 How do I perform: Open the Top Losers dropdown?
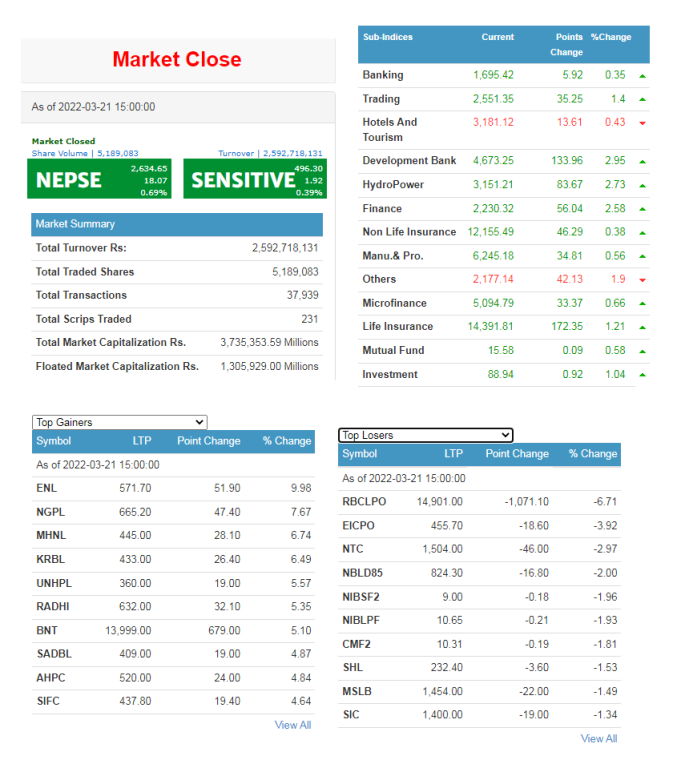coord(426,435)
